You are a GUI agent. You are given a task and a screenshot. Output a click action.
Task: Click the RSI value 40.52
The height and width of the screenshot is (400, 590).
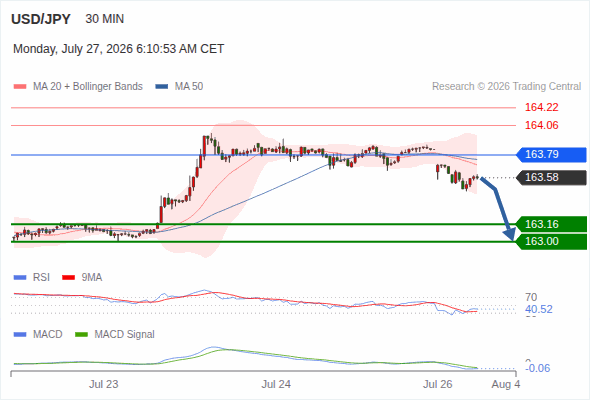539,309
